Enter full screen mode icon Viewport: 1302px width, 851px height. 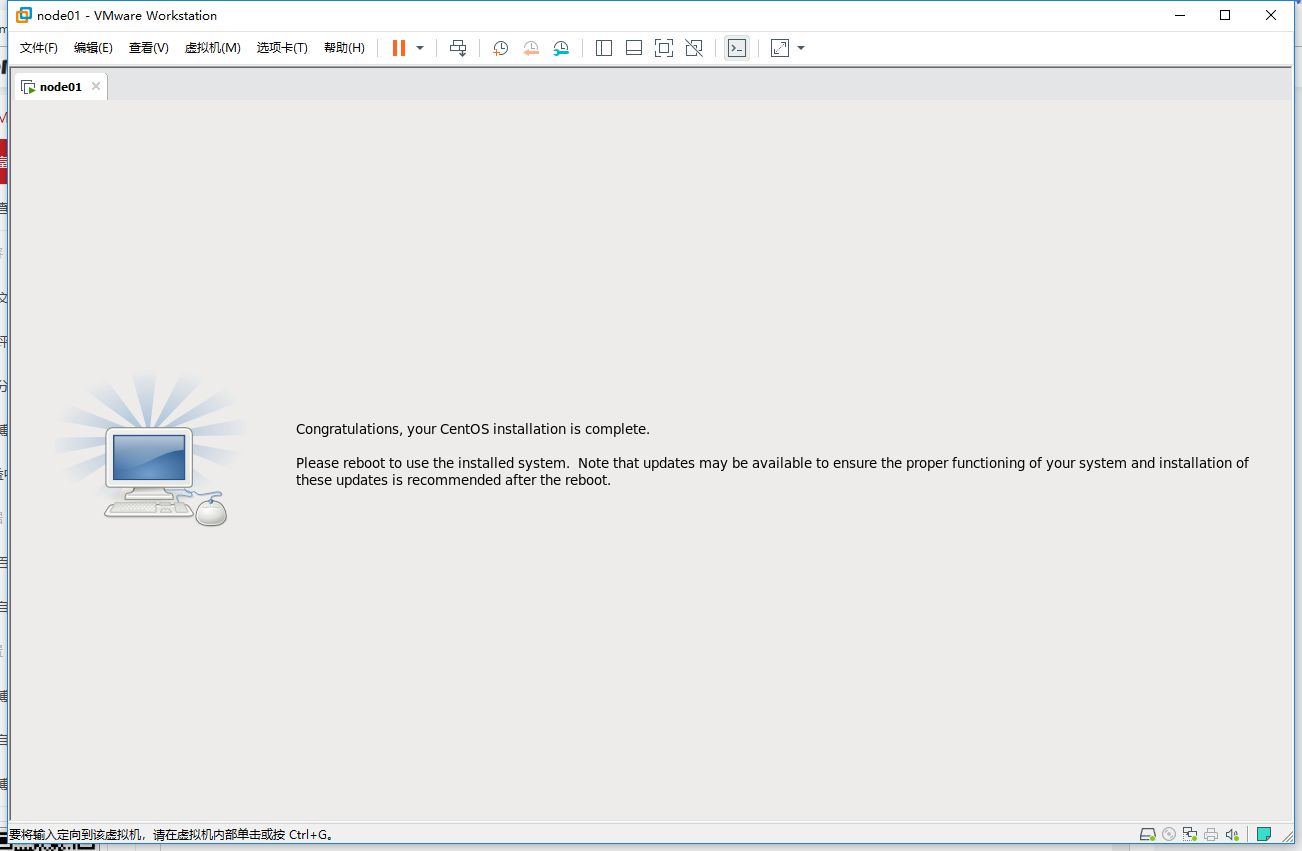664,48
